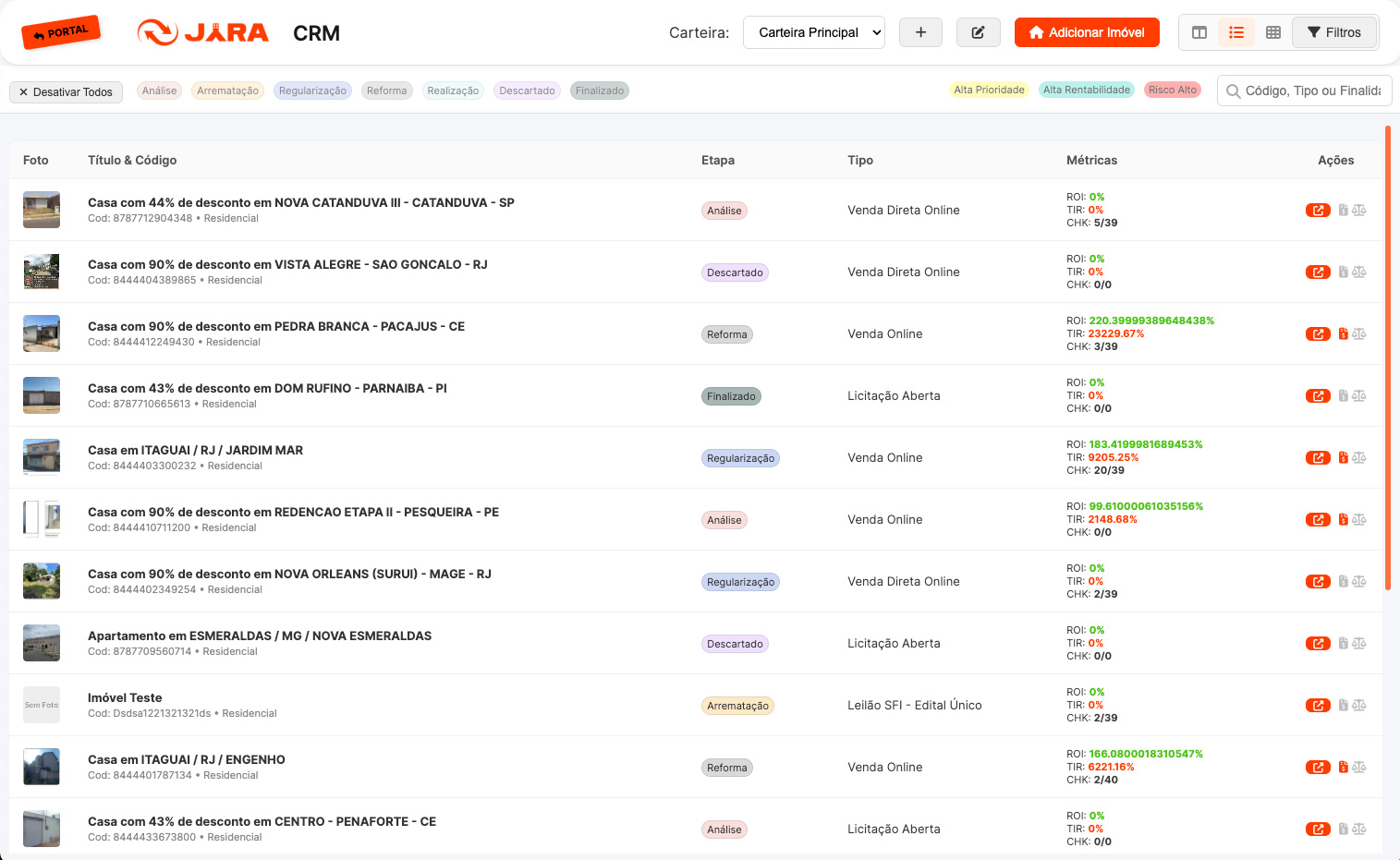Toggle the Arrematação stage filter chip

pyautogui.click(x=228, y=91)
